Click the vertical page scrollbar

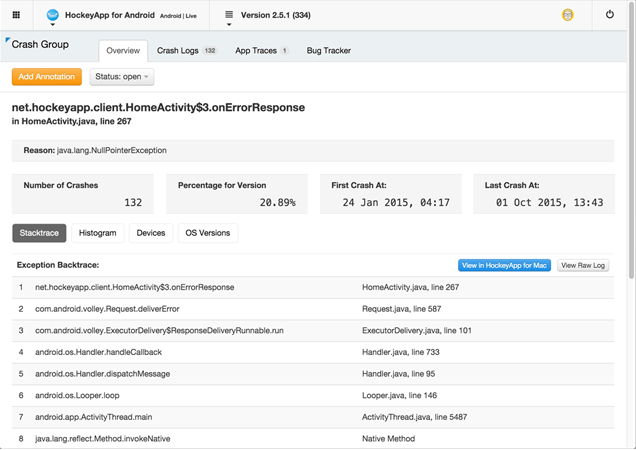631,142
